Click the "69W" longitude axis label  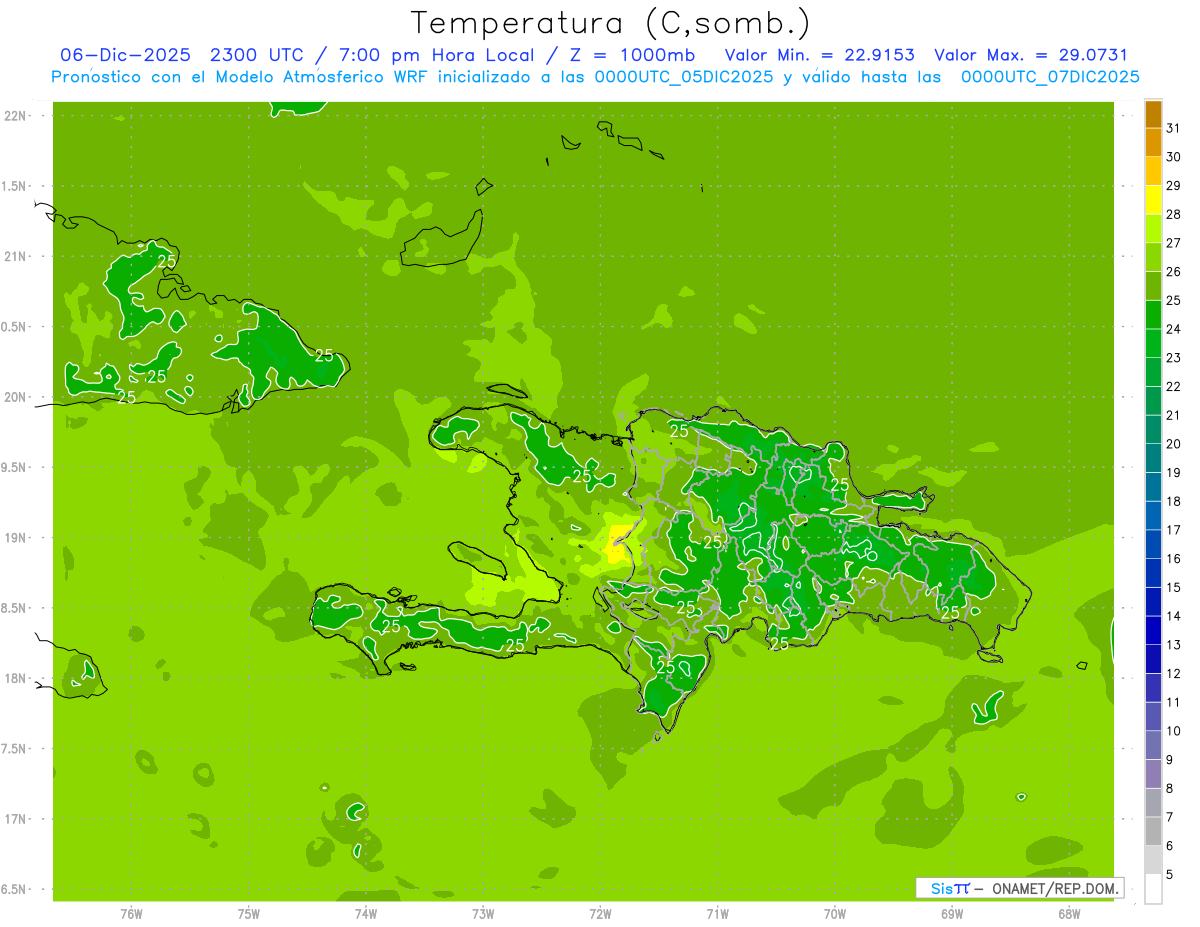[x=952, y=914]
